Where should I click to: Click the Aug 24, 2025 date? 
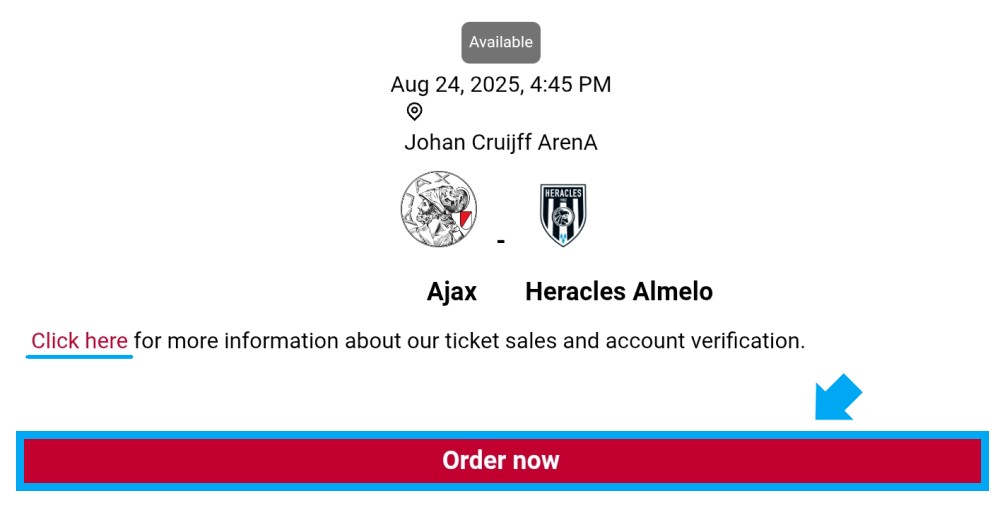coord(457,84)
